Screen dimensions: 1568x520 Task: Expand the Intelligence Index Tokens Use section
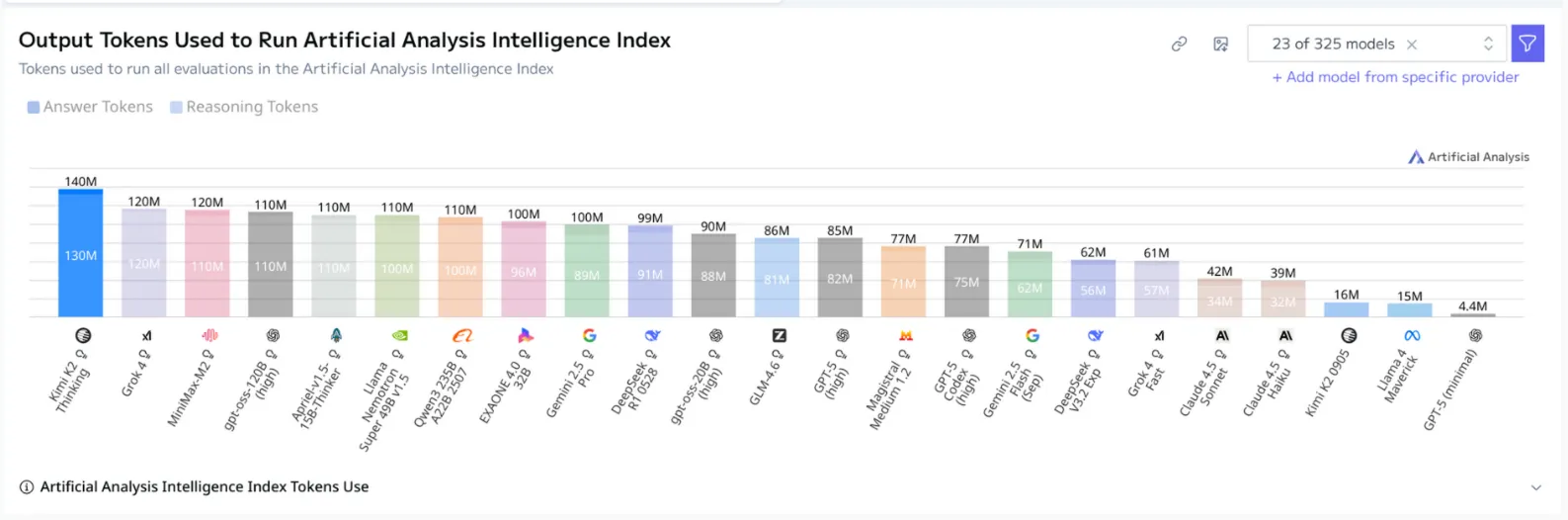coord(1535,487)
